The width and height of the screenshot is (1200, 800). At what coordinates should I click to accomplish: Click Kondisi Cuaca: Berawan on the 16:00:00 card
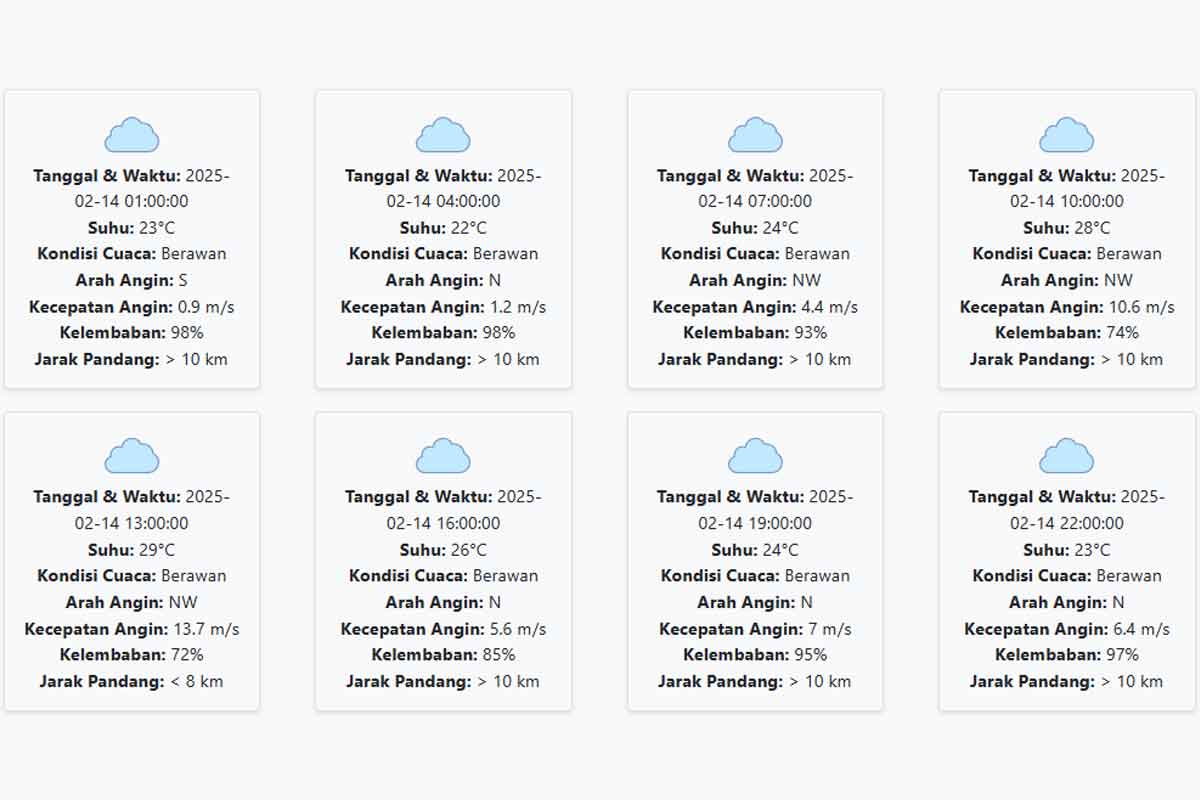point(443,576)
